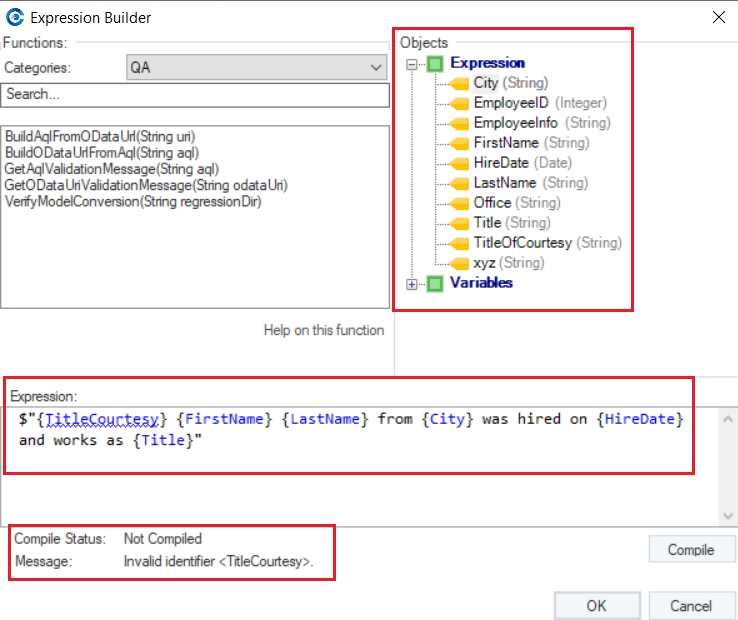Screen dimensions: 738x620
Task: Open Help on this function link
Action: 324,330
